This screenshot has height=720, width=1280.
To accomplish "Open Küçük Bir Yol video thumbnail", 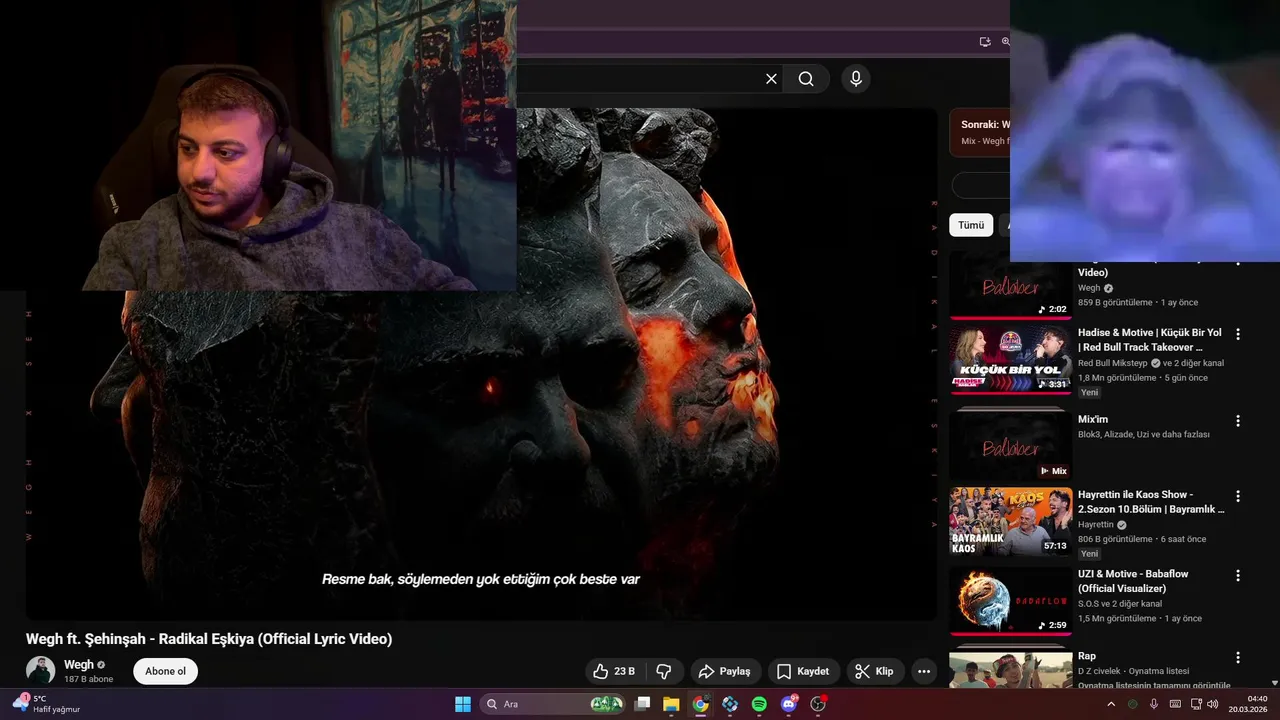I will (x=1010, y=360).
